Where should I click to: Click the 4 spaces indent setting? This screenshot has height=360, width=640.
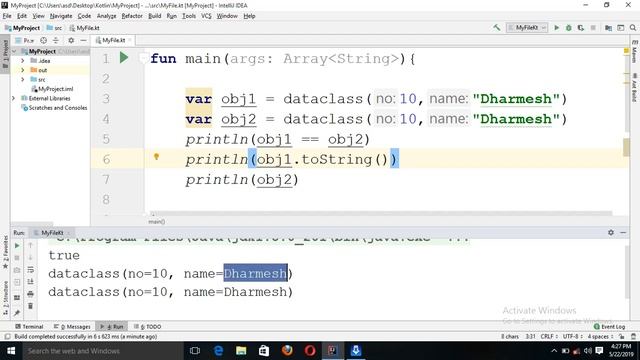click(600, 337)
